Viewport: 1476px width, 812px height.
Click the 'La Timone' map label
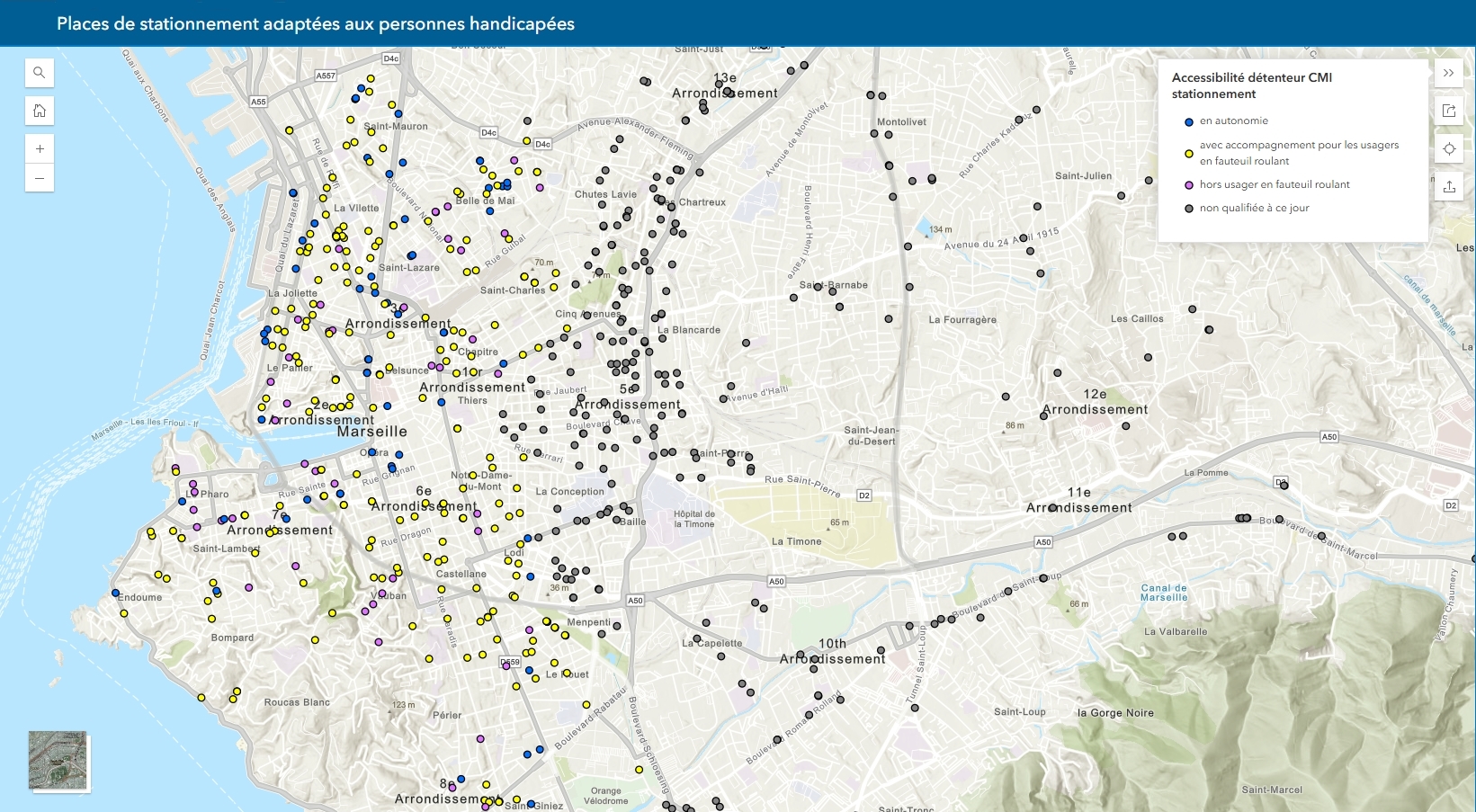tap(797, 541)
